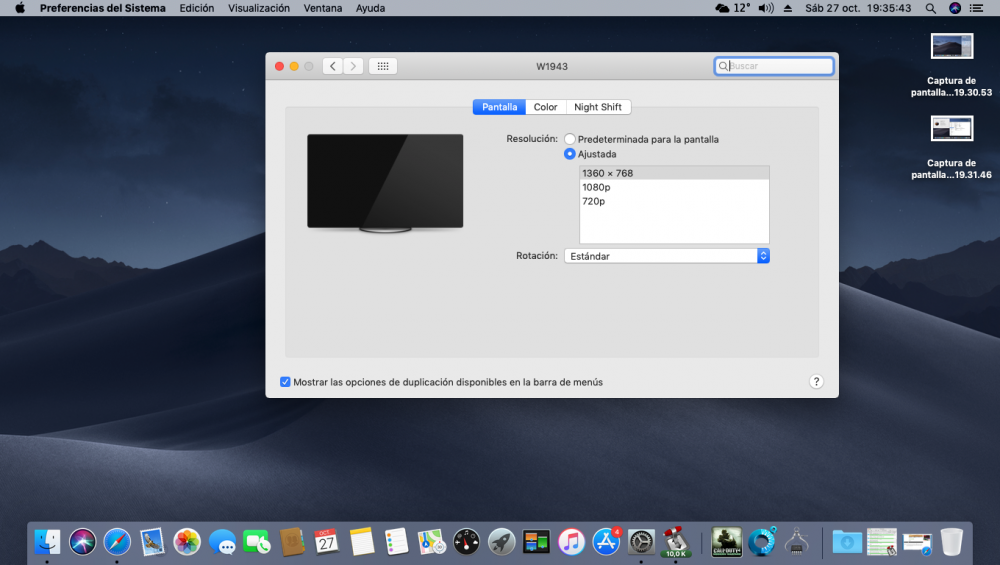Open Contacts book in the Dock
1000x565 pixels.
(291, 542)
